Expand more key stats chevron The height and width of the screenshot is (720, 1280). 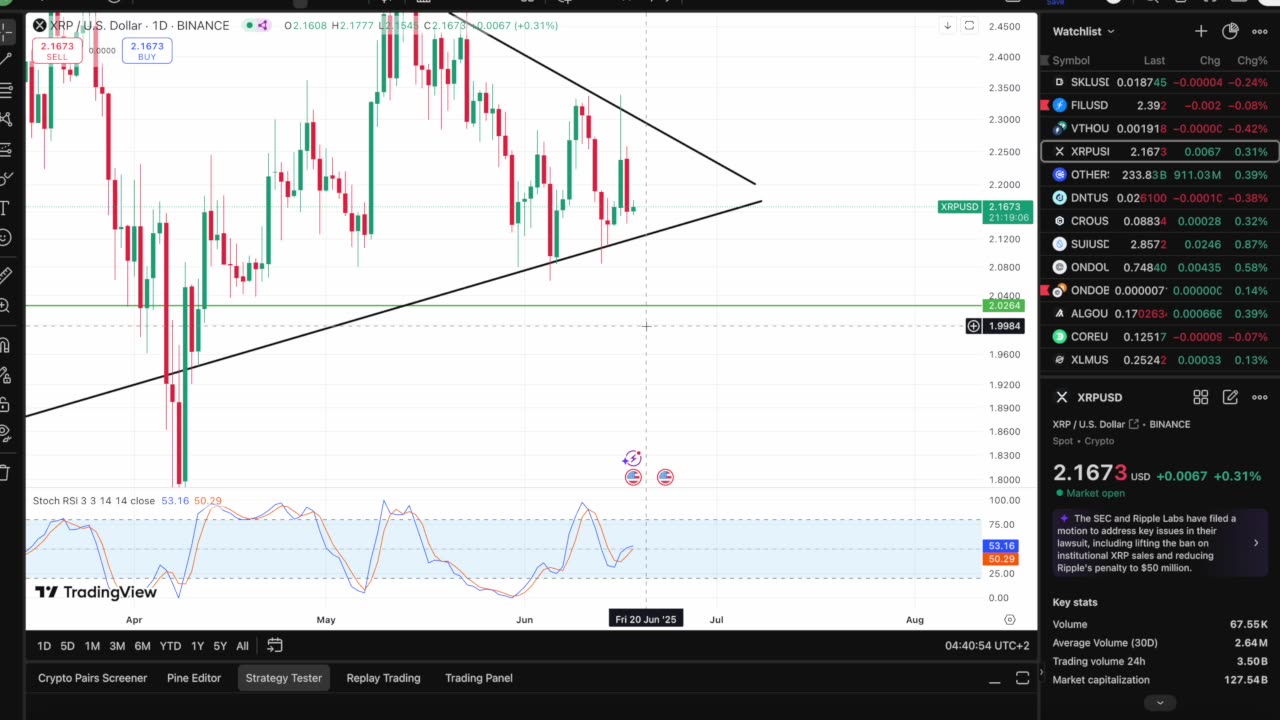point(1160,702)
